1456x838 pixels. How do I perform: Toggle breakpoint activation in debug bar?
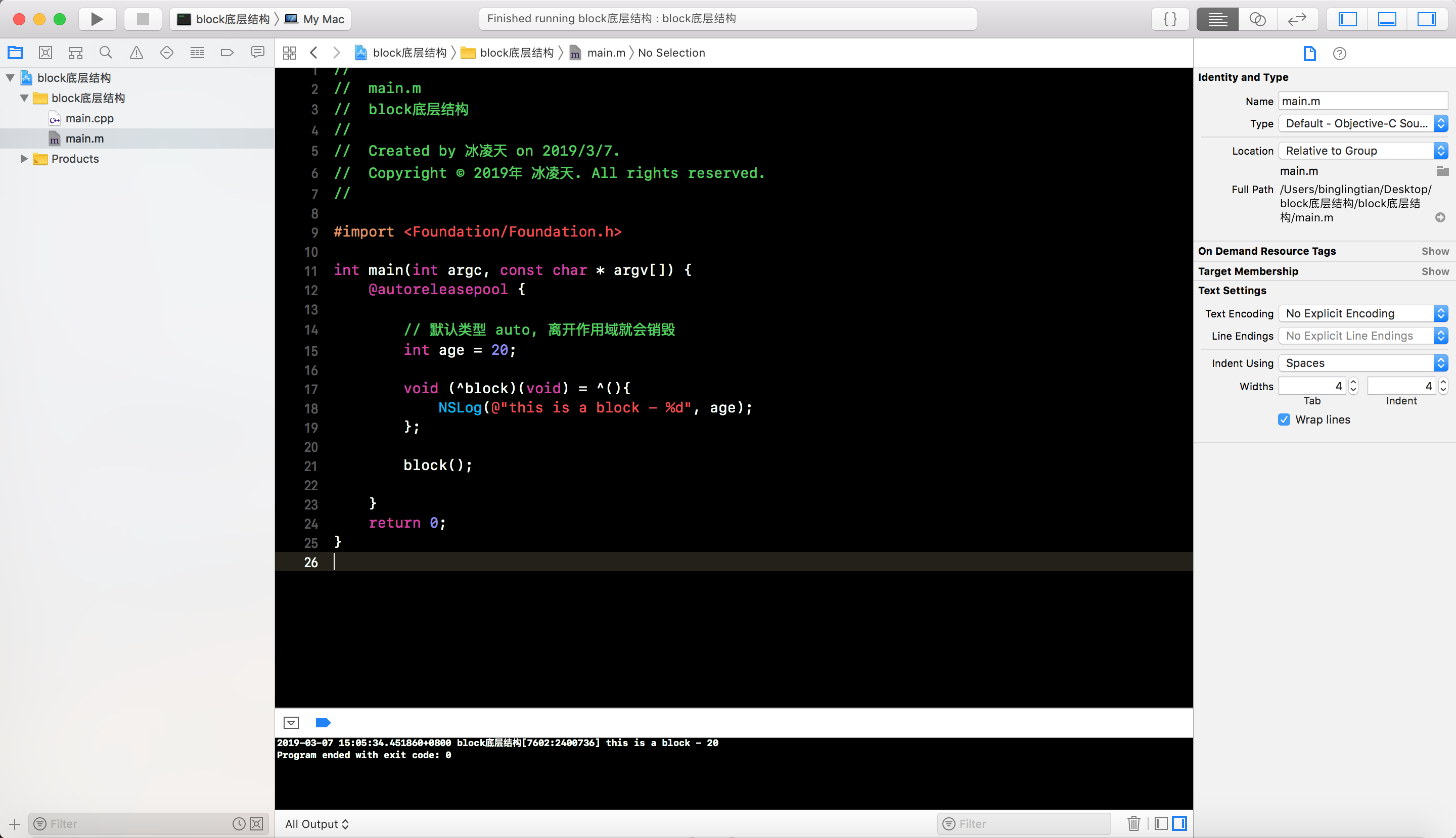pos(323,723)
